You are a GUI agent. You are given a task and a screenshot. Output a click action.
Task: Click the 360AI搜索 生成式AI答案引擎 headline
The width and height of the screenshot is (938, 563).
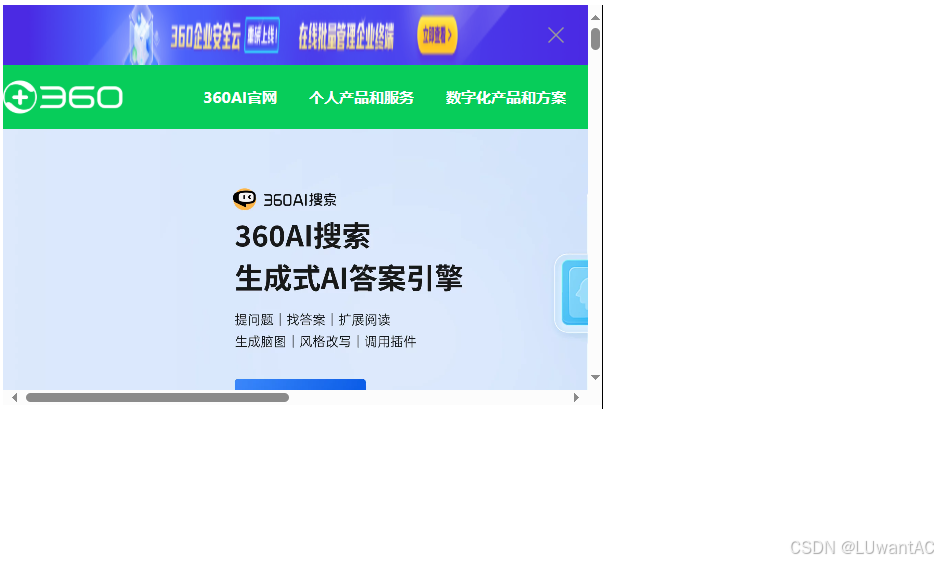coord(349,257)
